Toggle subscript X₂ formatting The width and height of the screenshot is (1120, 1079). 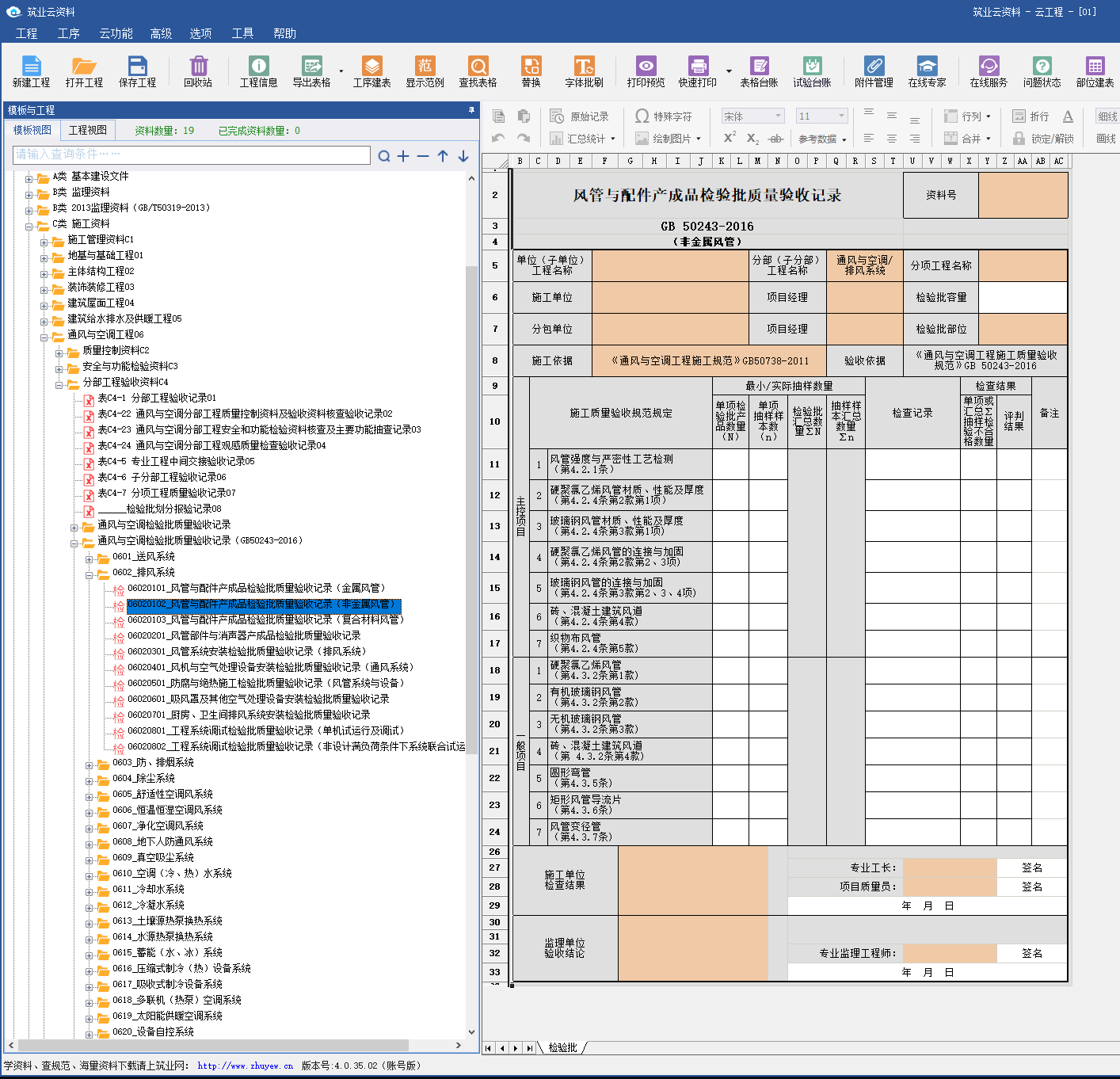(752, 139)
